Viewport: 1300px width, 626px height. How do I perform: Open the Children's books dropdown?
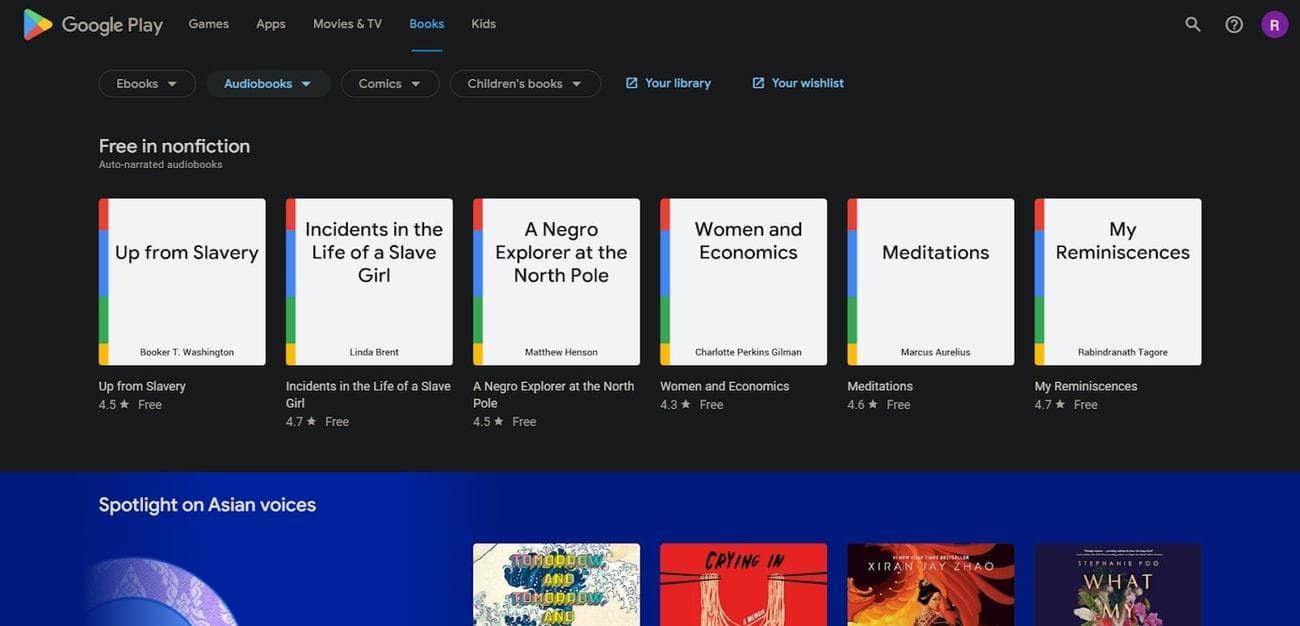524,84
